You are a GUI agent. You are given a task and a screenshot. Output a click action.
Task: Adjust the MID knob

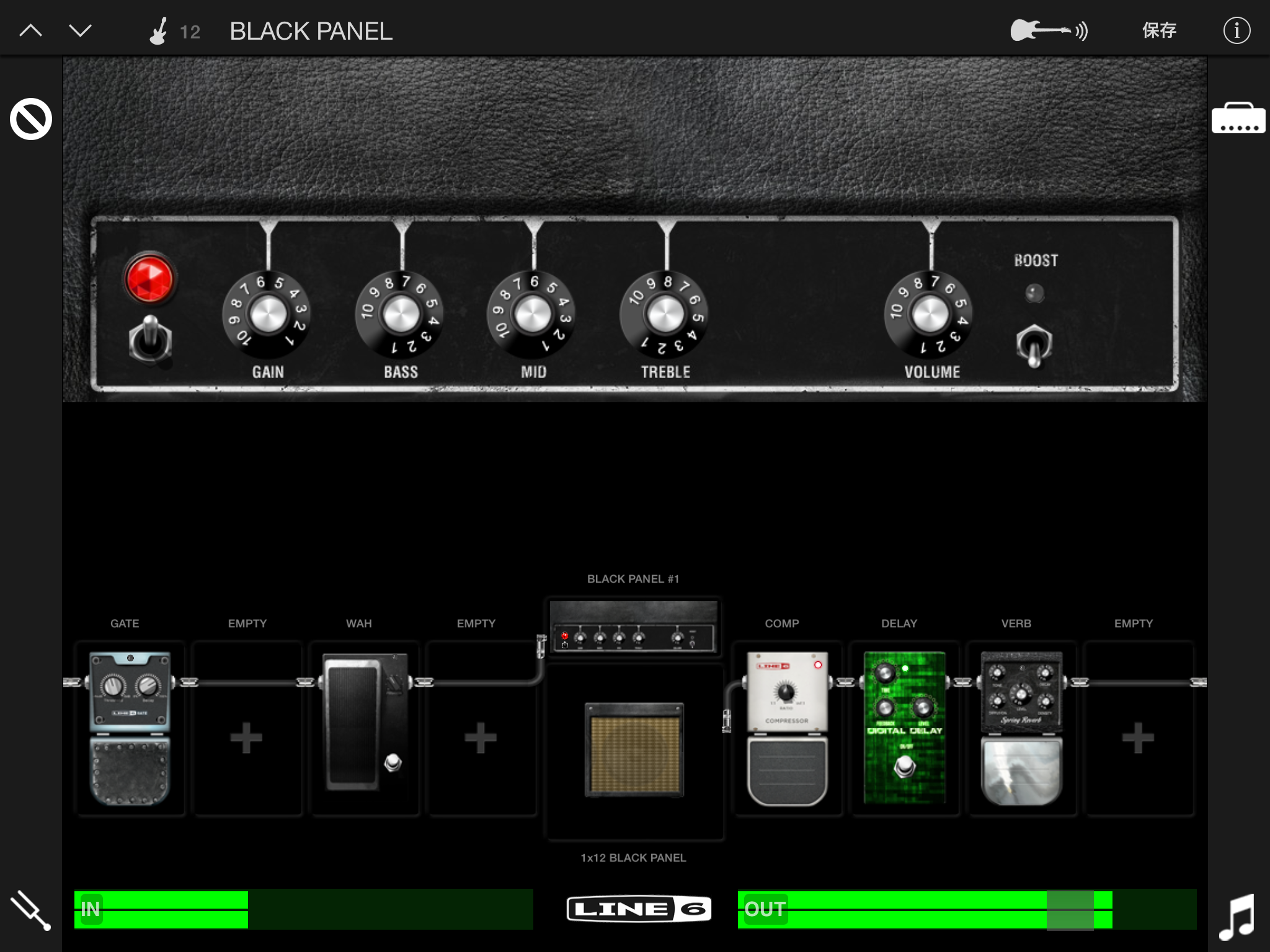532,314
